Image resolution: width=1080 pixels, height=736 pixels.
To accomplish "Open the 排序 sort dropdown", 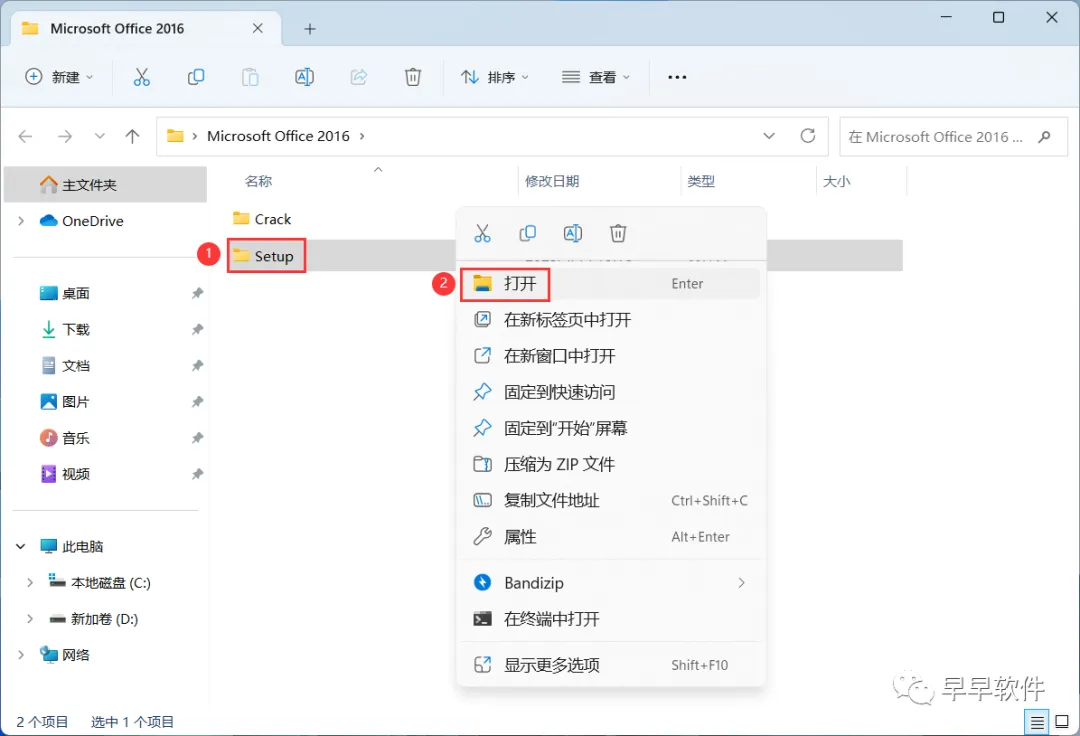I will [495, 77].
